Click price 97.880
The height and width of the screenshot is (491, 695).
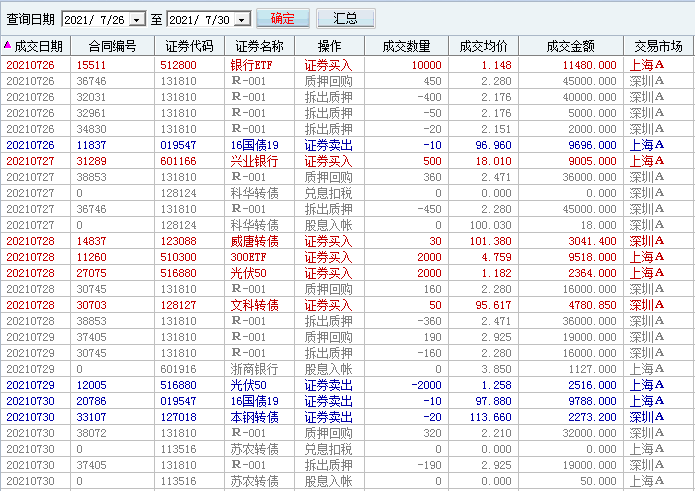click(494, 401)
